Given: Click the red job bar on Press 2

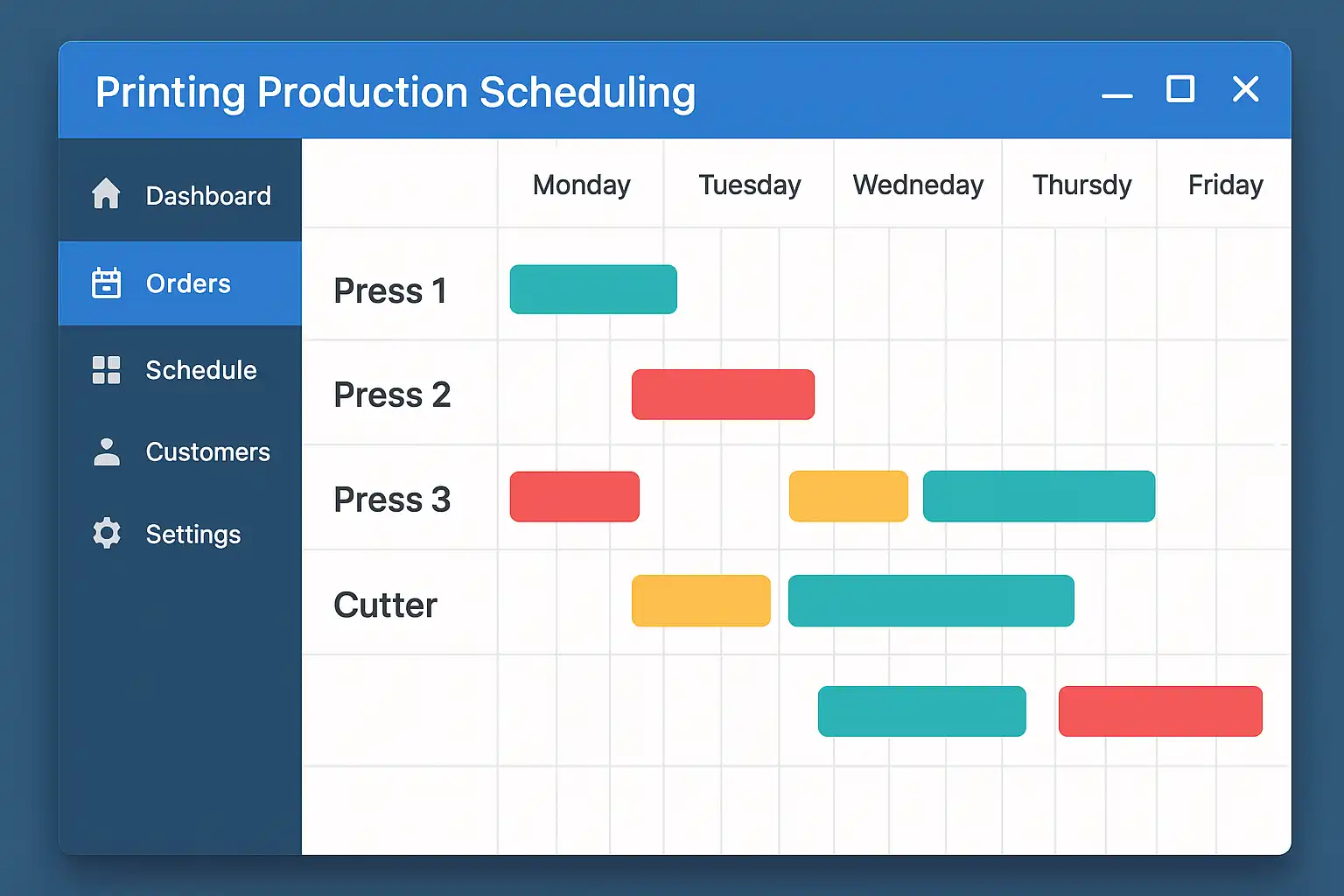Looking at the screenshot, I should point(723,395).
